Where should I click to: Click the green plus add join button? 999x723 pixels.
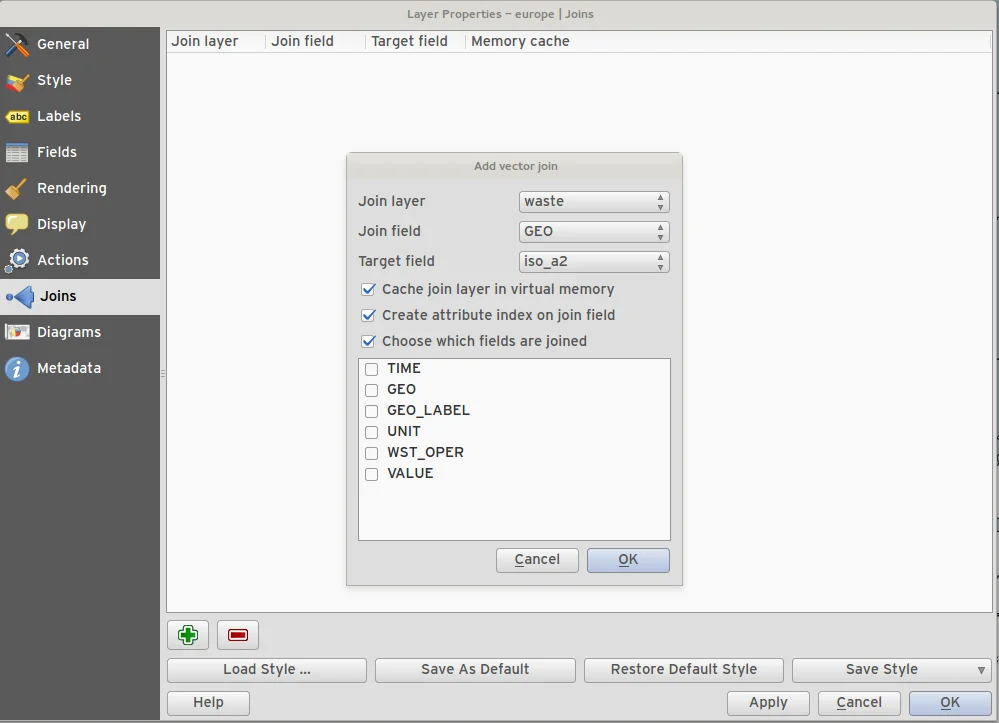click(x=188, y=635)
